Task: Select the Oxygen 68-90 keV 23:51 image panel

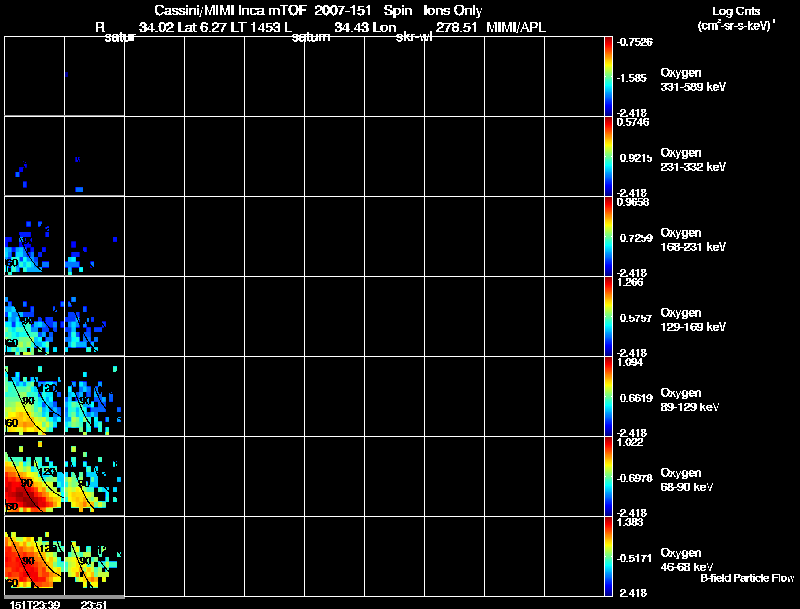Action: click(94, 476)
